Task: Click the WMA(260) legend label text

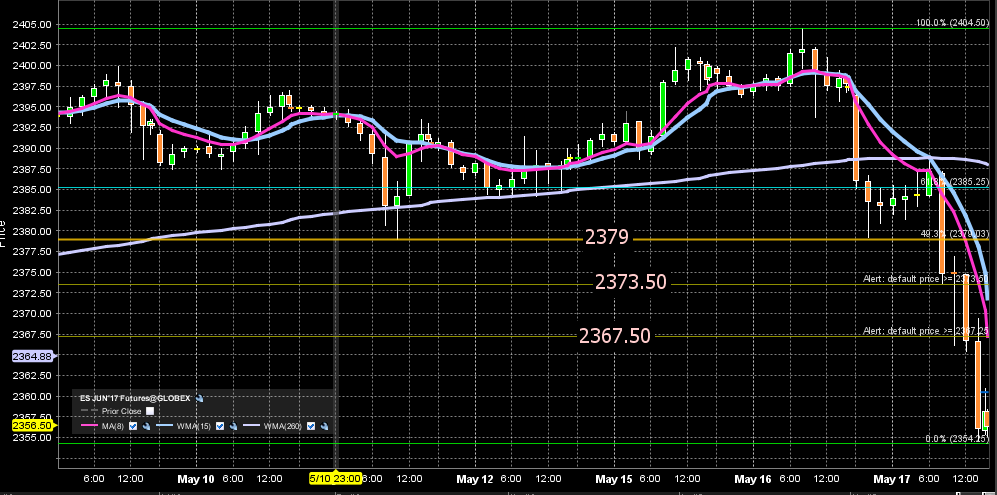Action: click(x=282, y=426)
